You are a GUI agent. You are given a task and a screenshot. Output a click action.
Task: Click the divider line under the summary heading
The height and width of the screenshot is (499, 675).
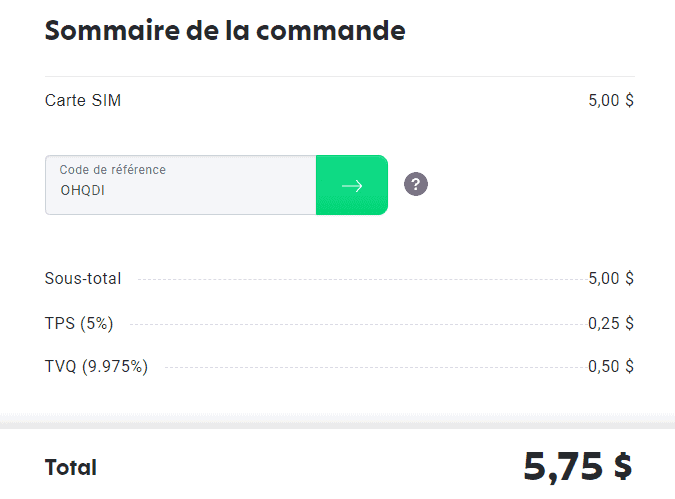coord(340,76)
